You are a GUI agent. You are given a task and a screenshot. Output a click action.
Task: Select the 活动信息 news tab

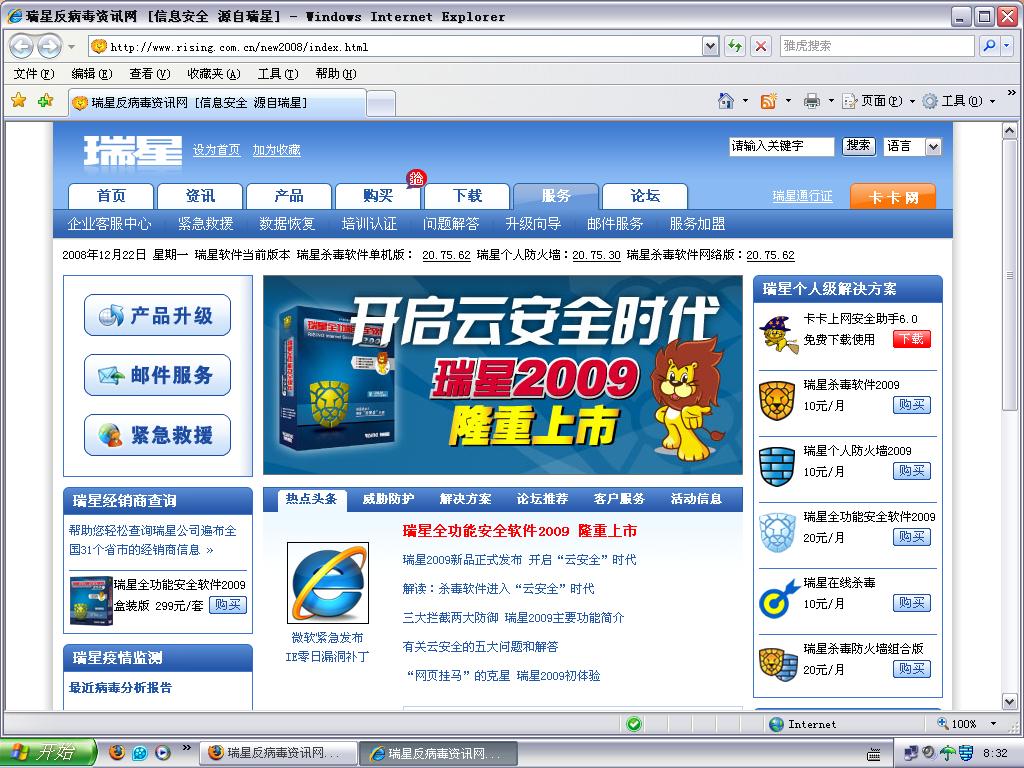[696, 499]
